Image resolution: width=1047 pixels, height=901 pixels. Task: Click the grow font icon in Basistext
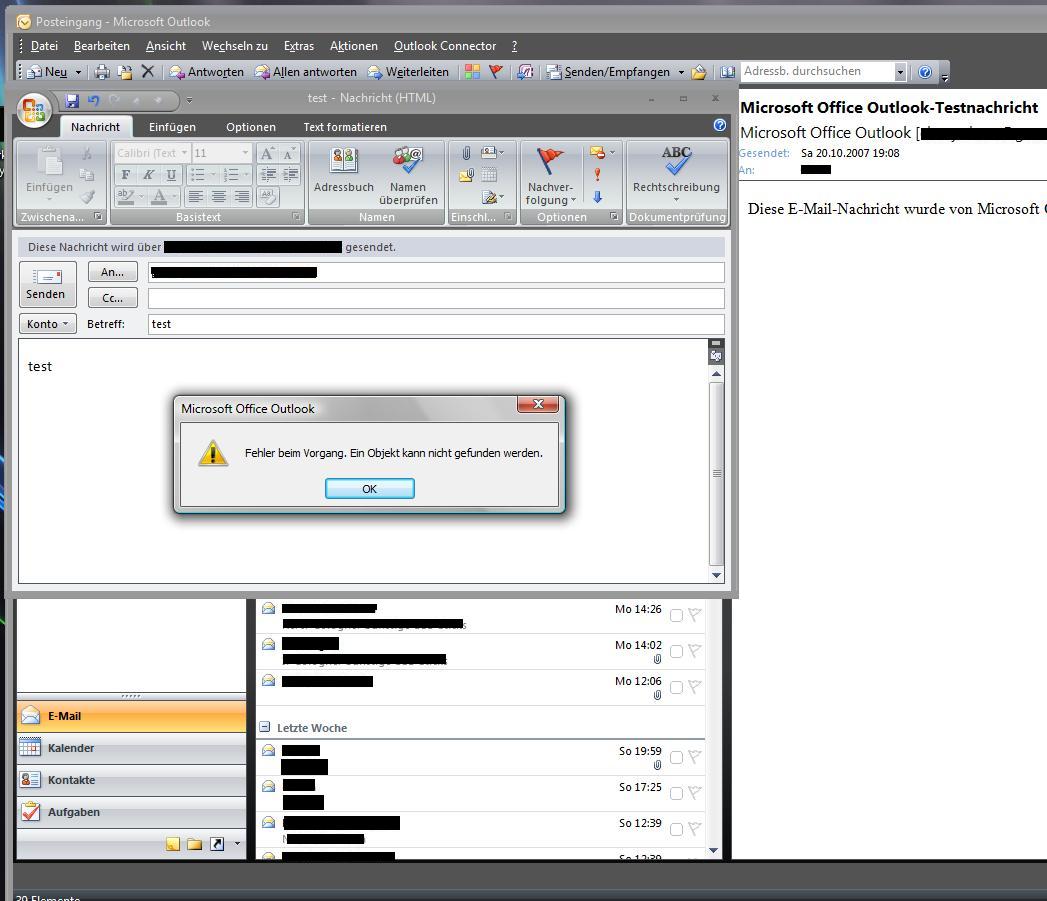point(267,154)
